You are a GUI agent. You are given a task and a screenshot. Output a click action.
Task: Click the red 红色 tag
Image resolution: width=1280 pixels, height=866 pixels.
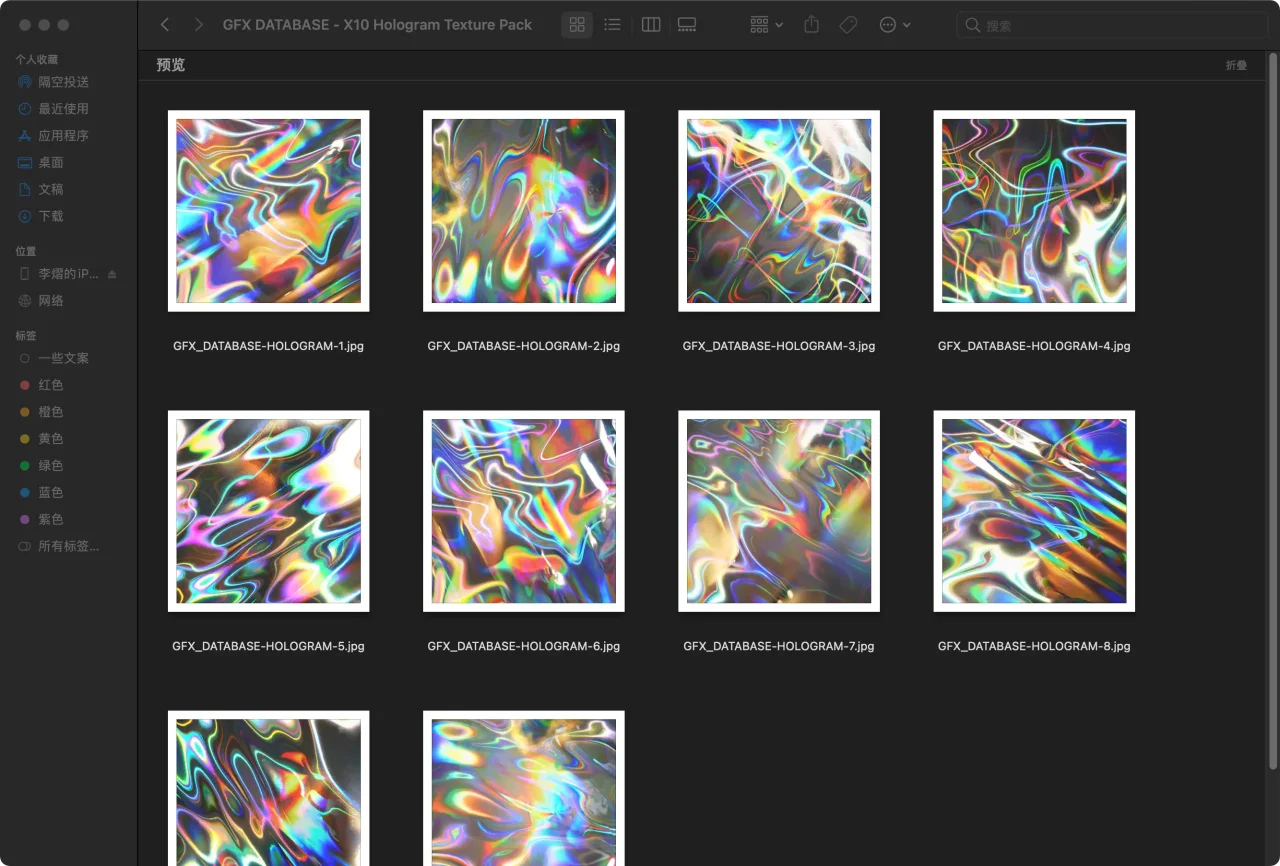[50, 385]
